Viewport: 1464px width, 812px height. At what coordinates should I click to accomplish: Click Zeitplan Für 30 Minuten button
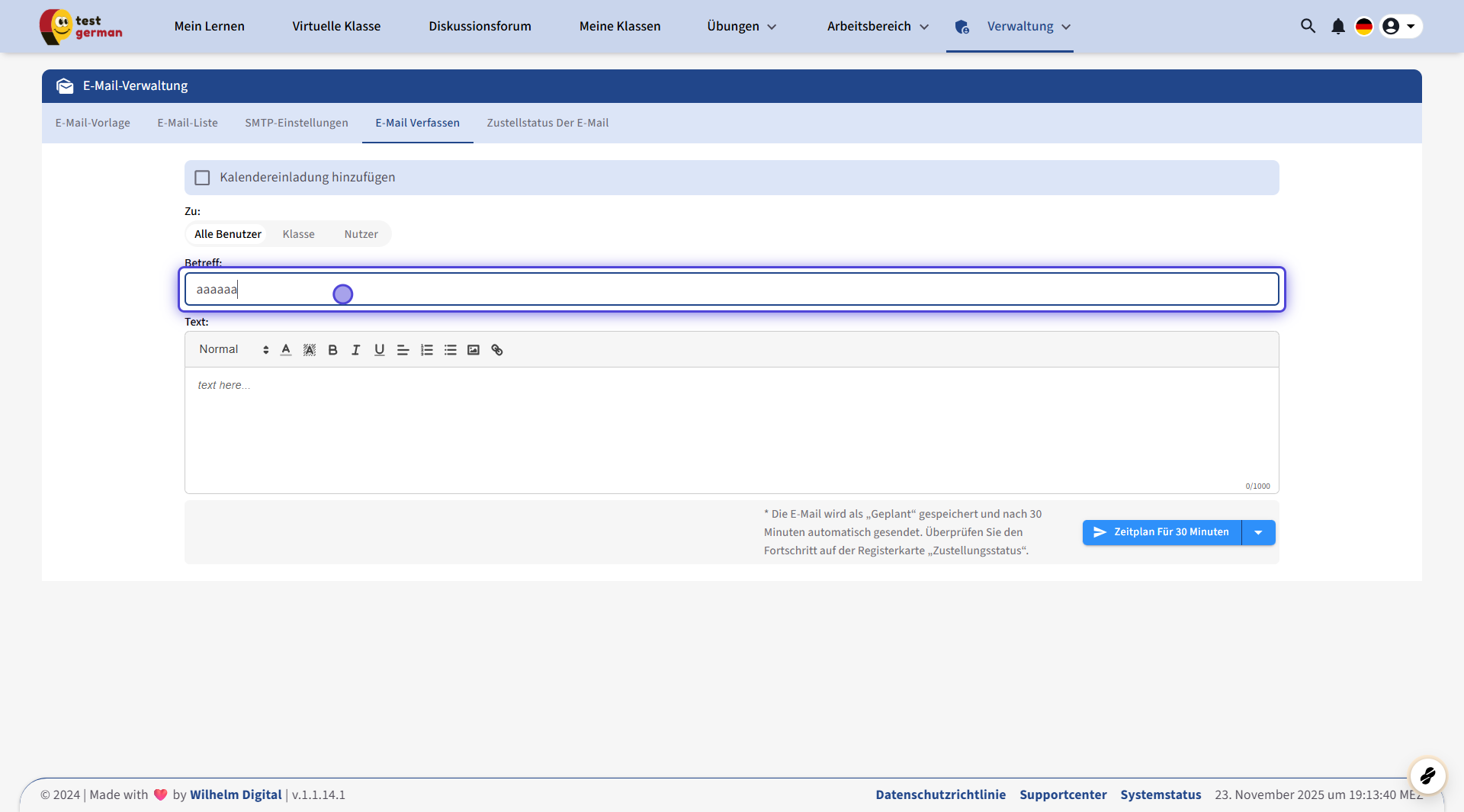(x=1162, y=532)
